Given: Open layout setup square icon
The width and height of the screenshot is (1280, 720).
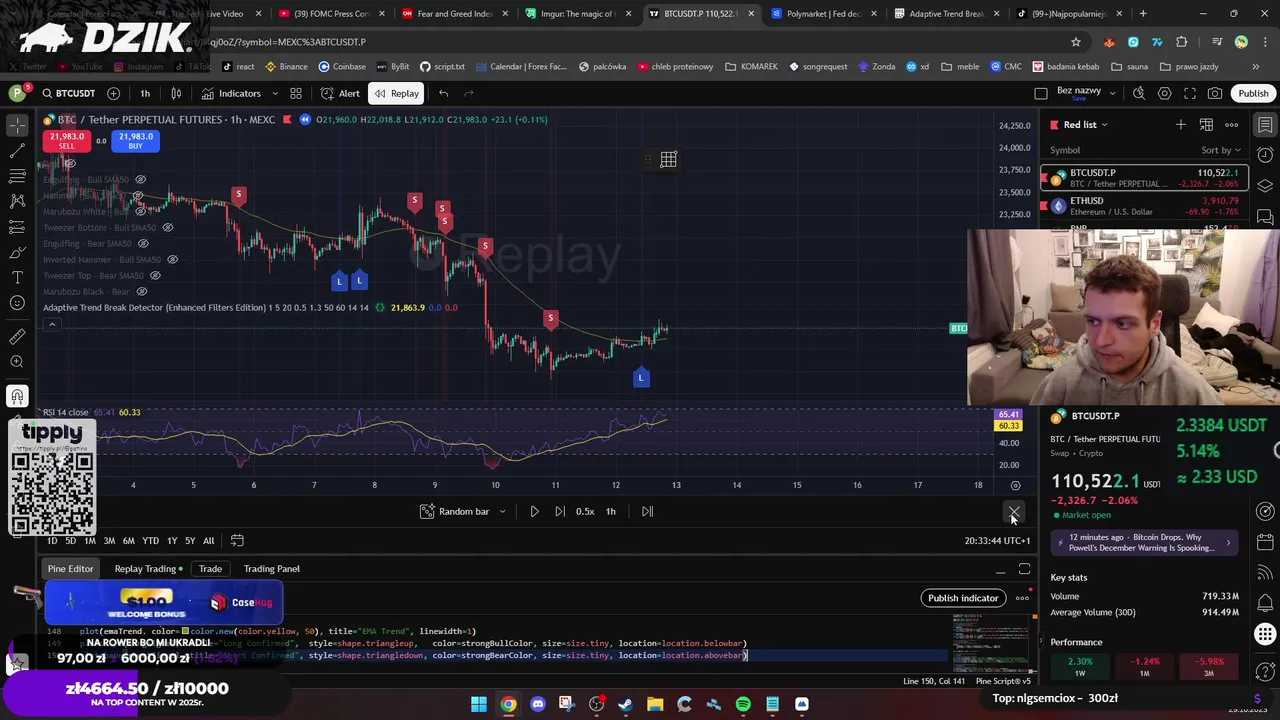Looking at the screenshot, I should click(x=1041, y=93).
